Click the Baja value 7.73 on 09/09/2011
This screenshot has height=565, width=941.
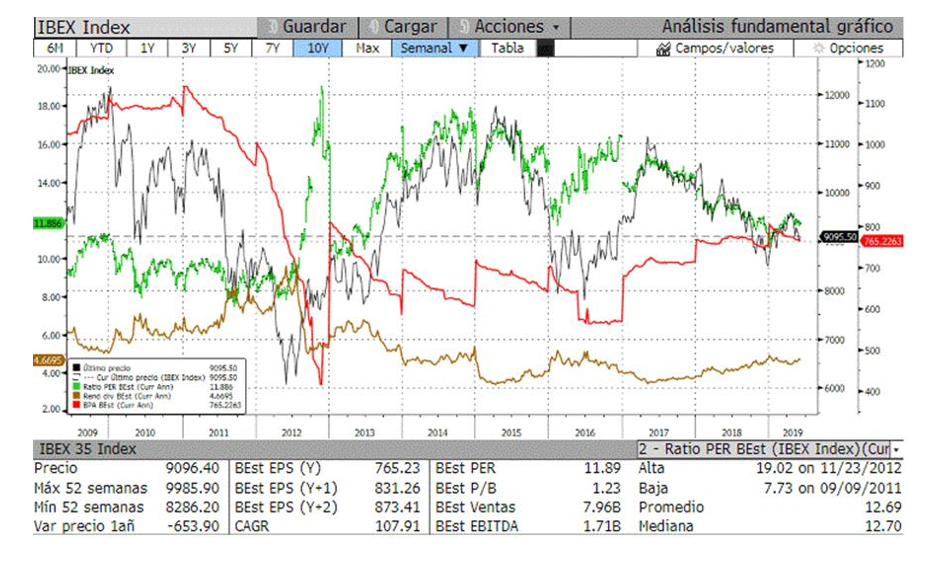(832, 488)
